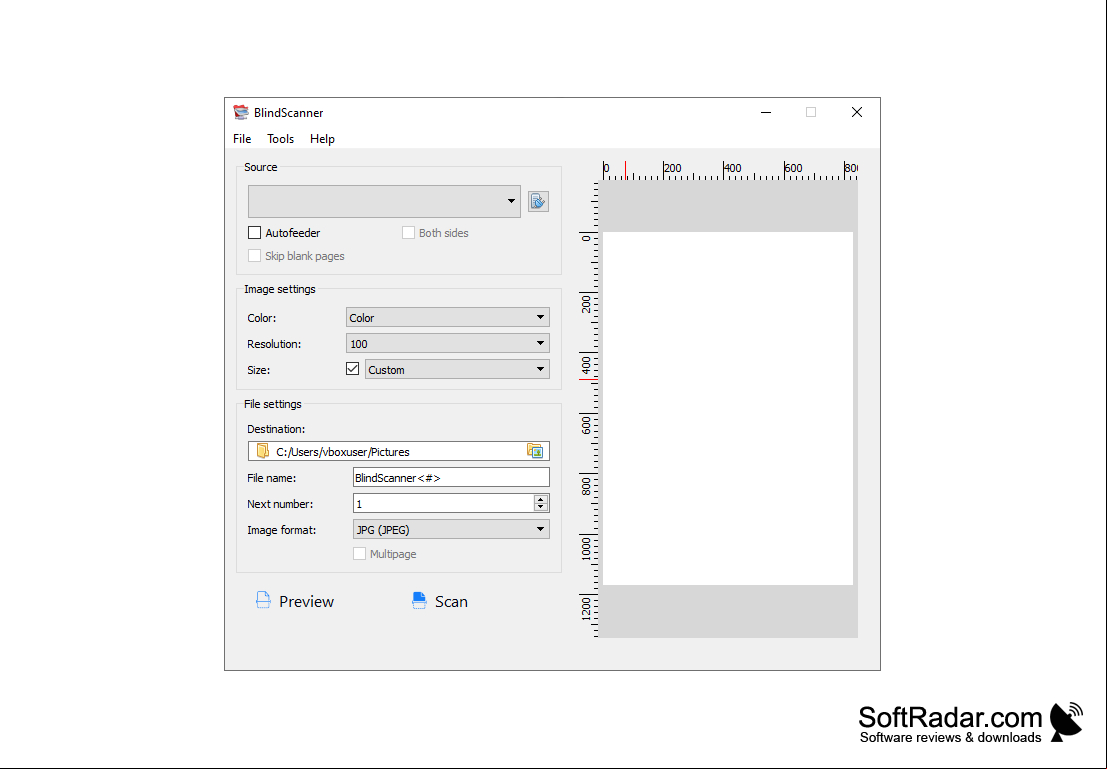Open the Source scanner dropdown
This screenshot has height=769, width=1107.
(x=384, y=201)
